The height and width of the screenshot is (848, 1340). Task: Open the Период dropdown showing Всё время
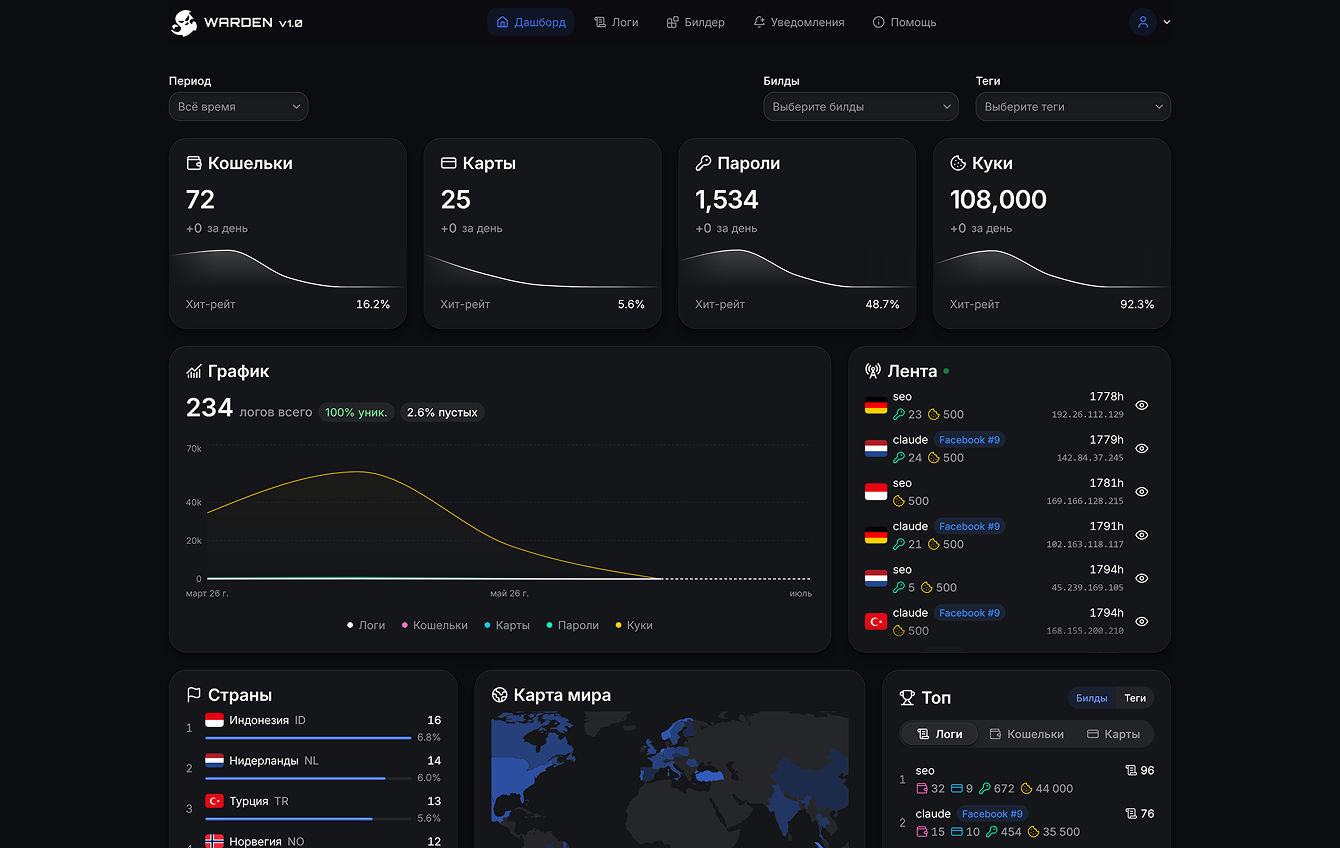(239, 106)
